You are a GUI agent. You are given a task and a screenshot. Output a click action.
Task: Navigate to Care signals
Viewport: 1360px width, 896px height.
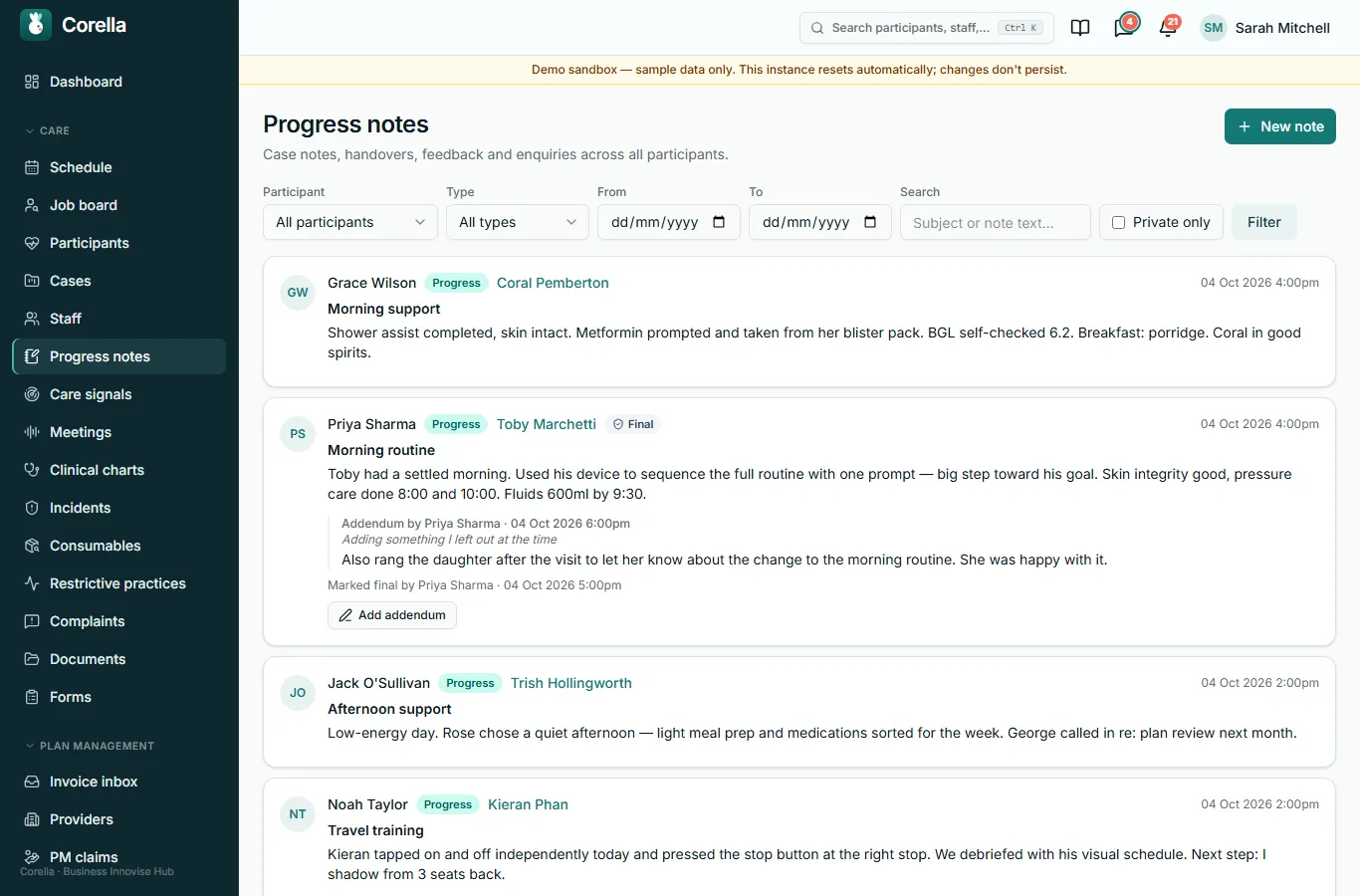point(119,394)
